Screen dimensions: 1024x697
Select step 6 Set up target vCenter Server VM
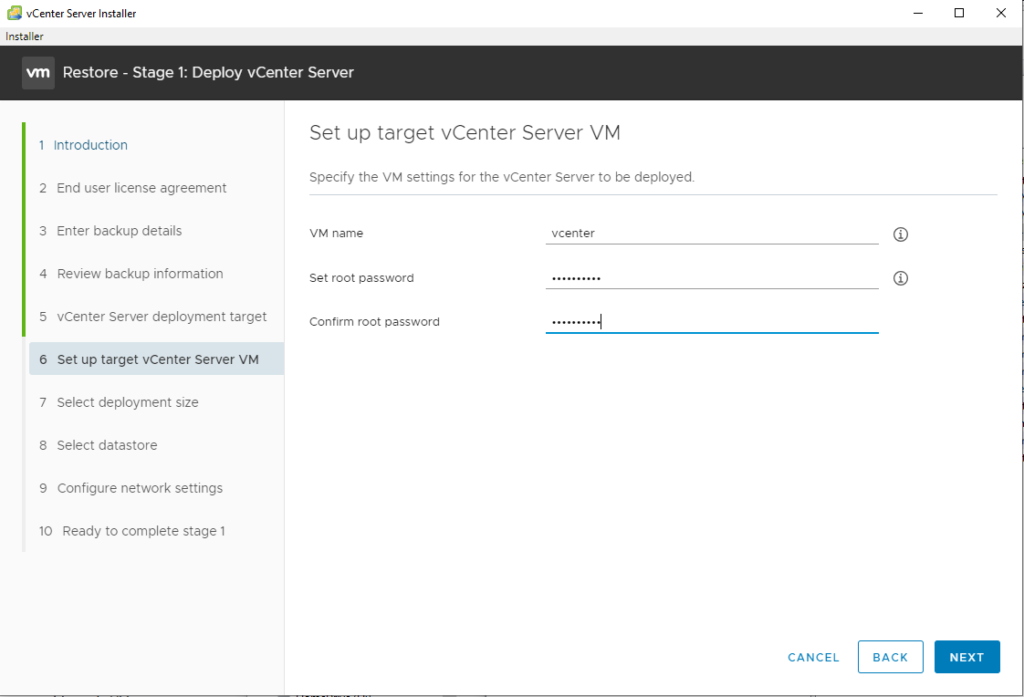[x=156, y=359]
